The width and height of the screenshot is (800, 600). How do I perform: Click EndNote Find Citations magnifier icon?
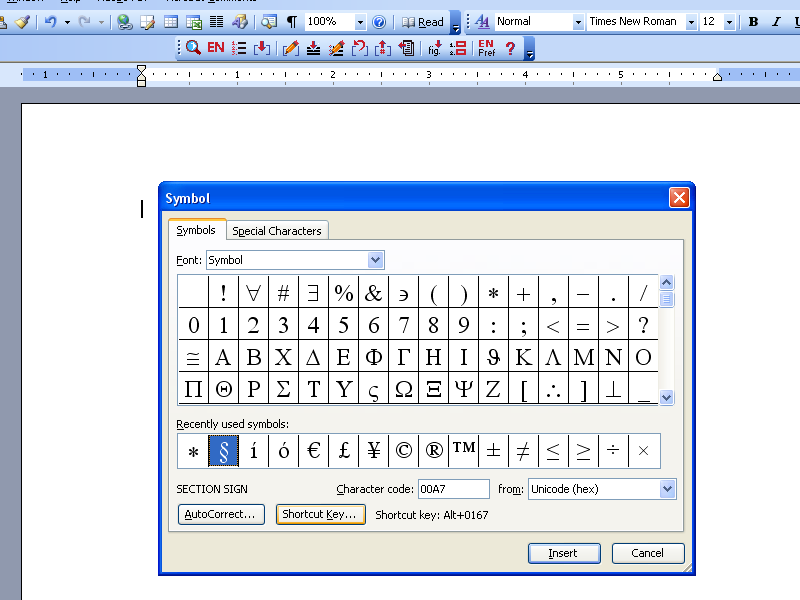point(193,48)
